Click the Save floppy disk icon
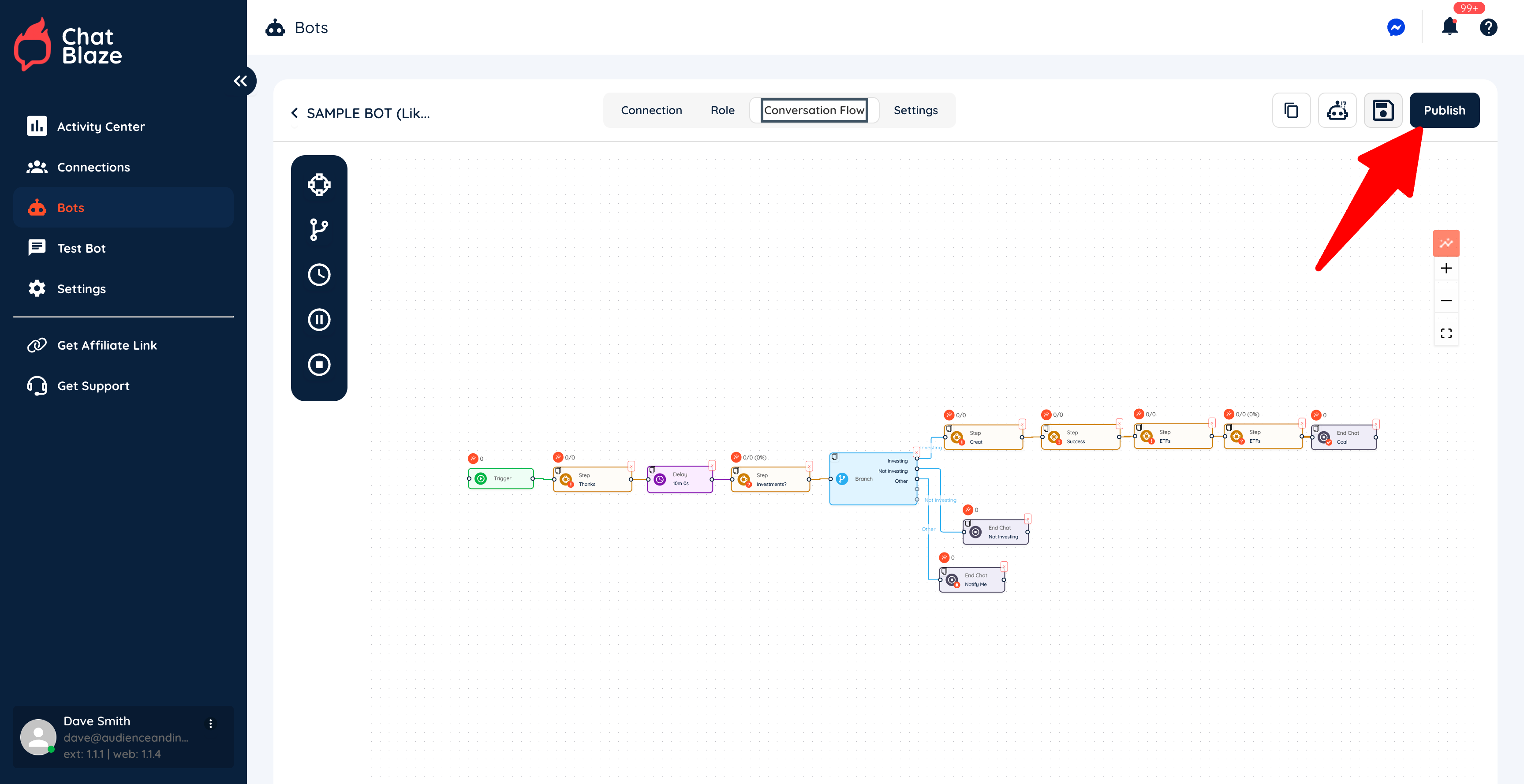The image size is (1524, 784). (1382, 111)
